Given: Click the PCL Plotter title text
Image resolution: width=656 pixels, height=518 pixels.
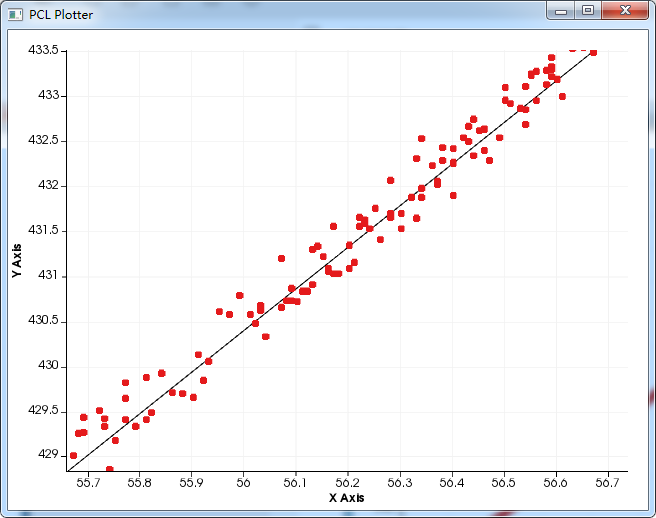Looking at the screenshot, I should (61, 15).
